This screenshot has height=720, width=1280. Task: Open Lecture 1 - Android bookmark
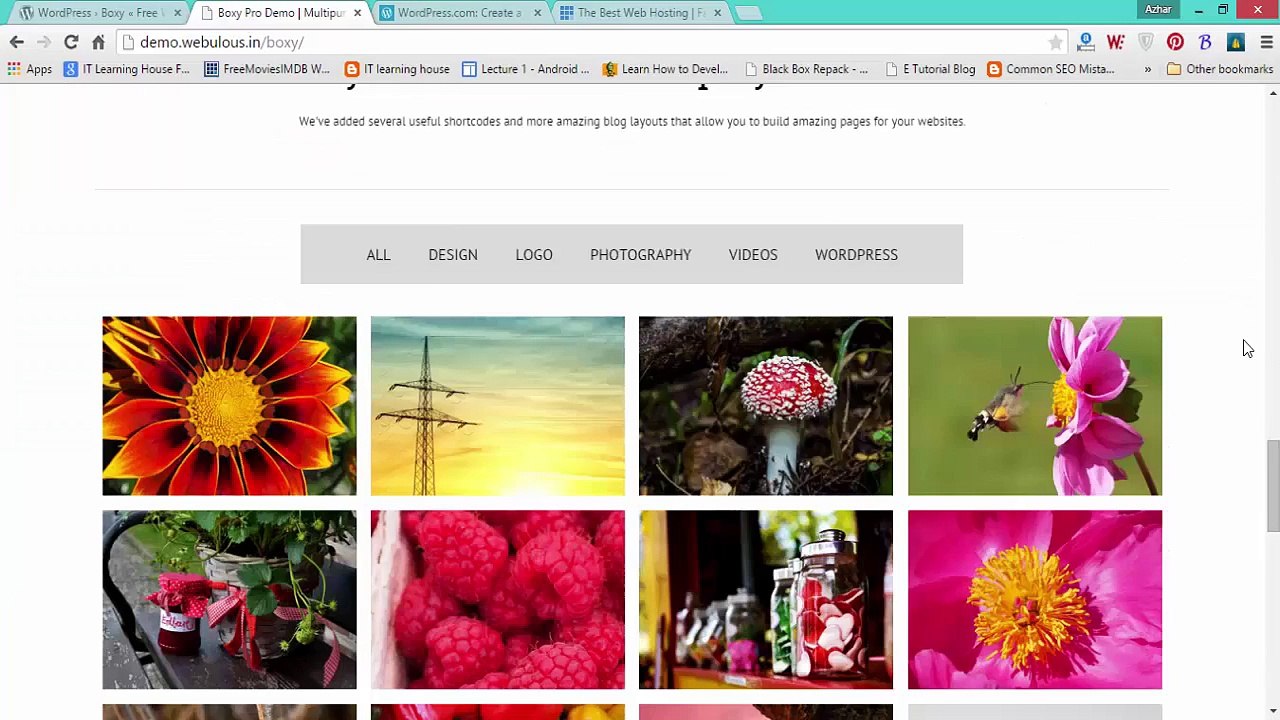[x=526, y=69]
